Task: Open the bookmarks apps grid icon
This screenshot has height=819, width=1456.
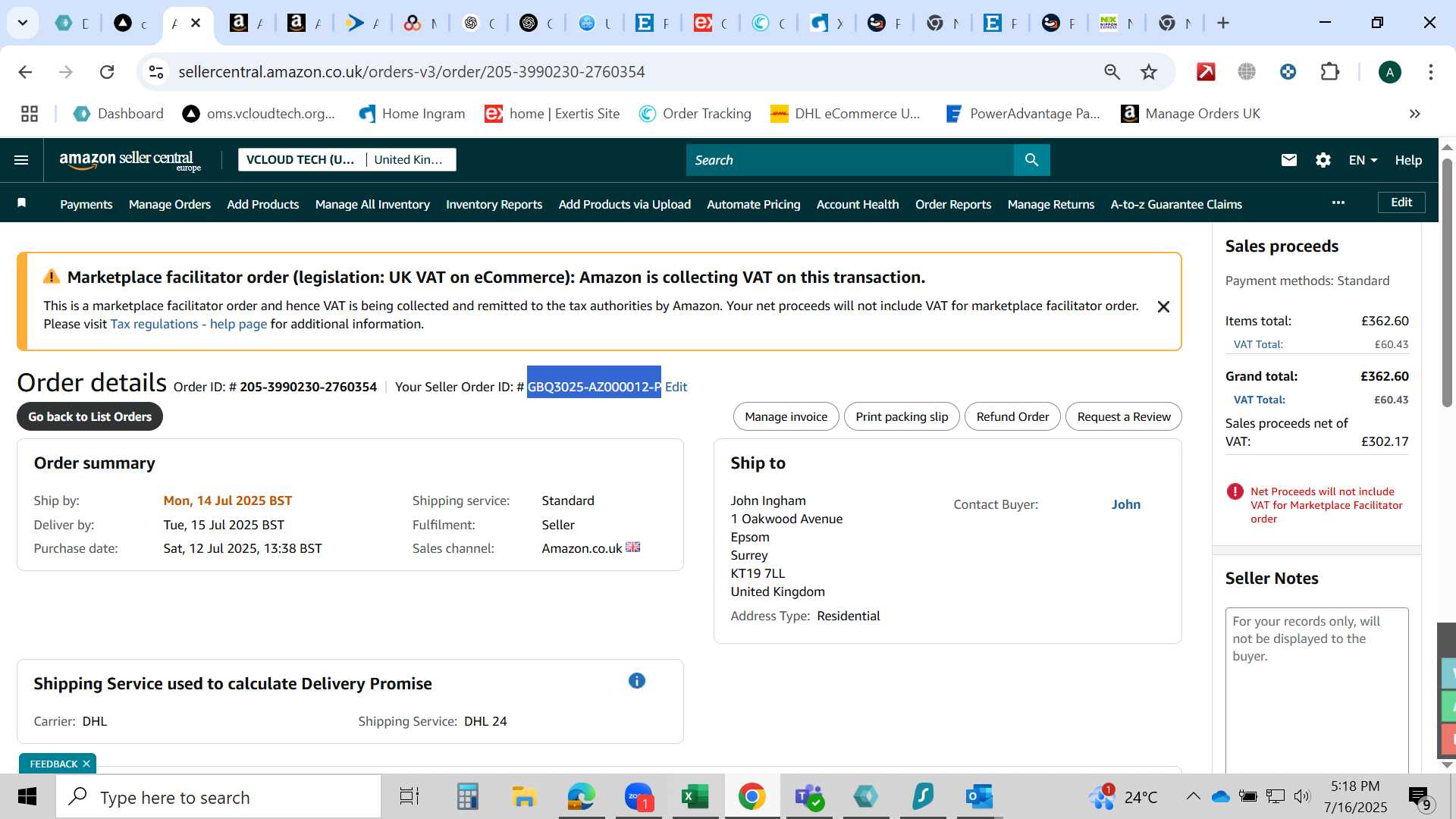Action: click(30, 114)
